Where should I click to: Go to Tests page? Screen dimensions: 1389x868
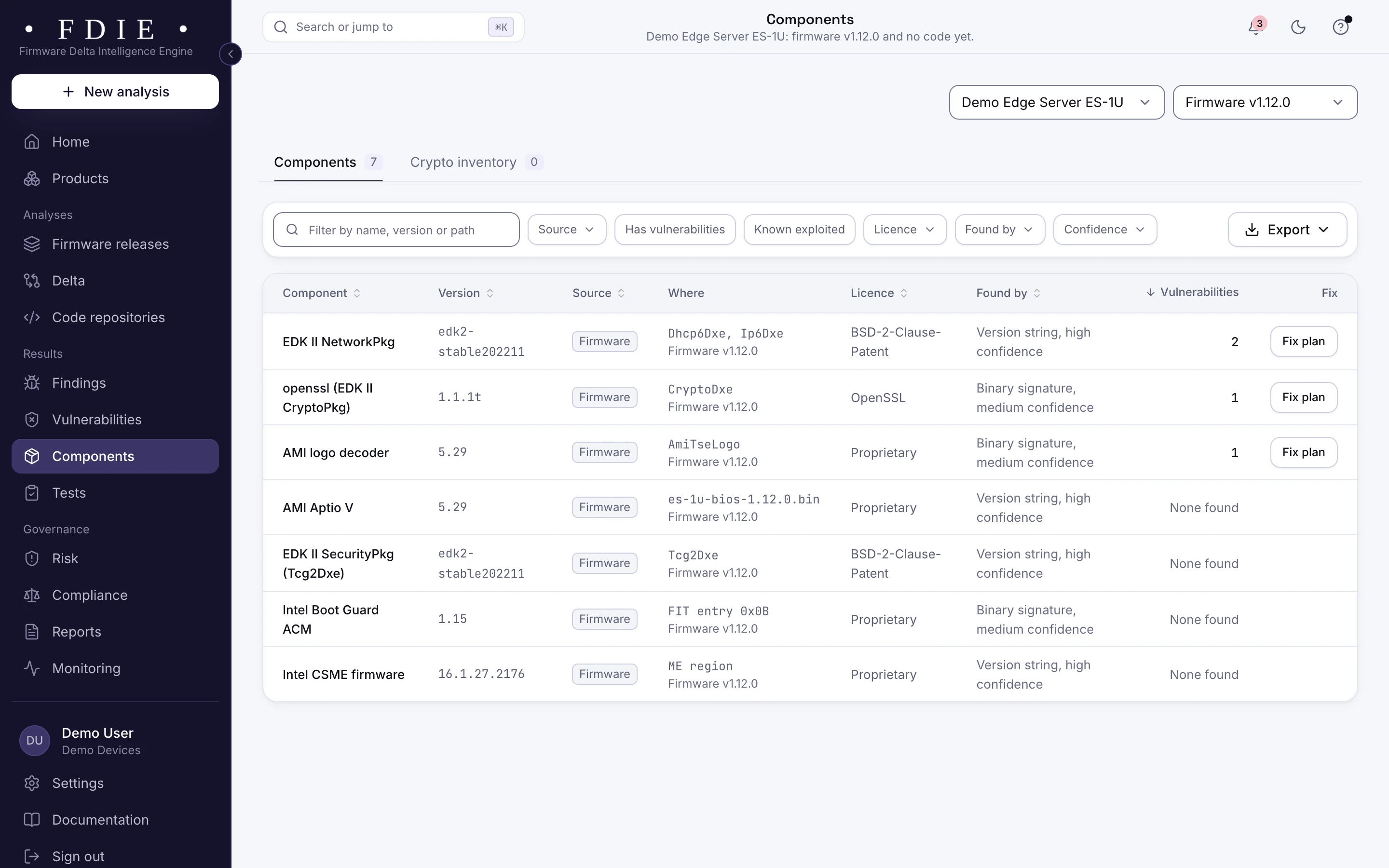click(115, 493)
